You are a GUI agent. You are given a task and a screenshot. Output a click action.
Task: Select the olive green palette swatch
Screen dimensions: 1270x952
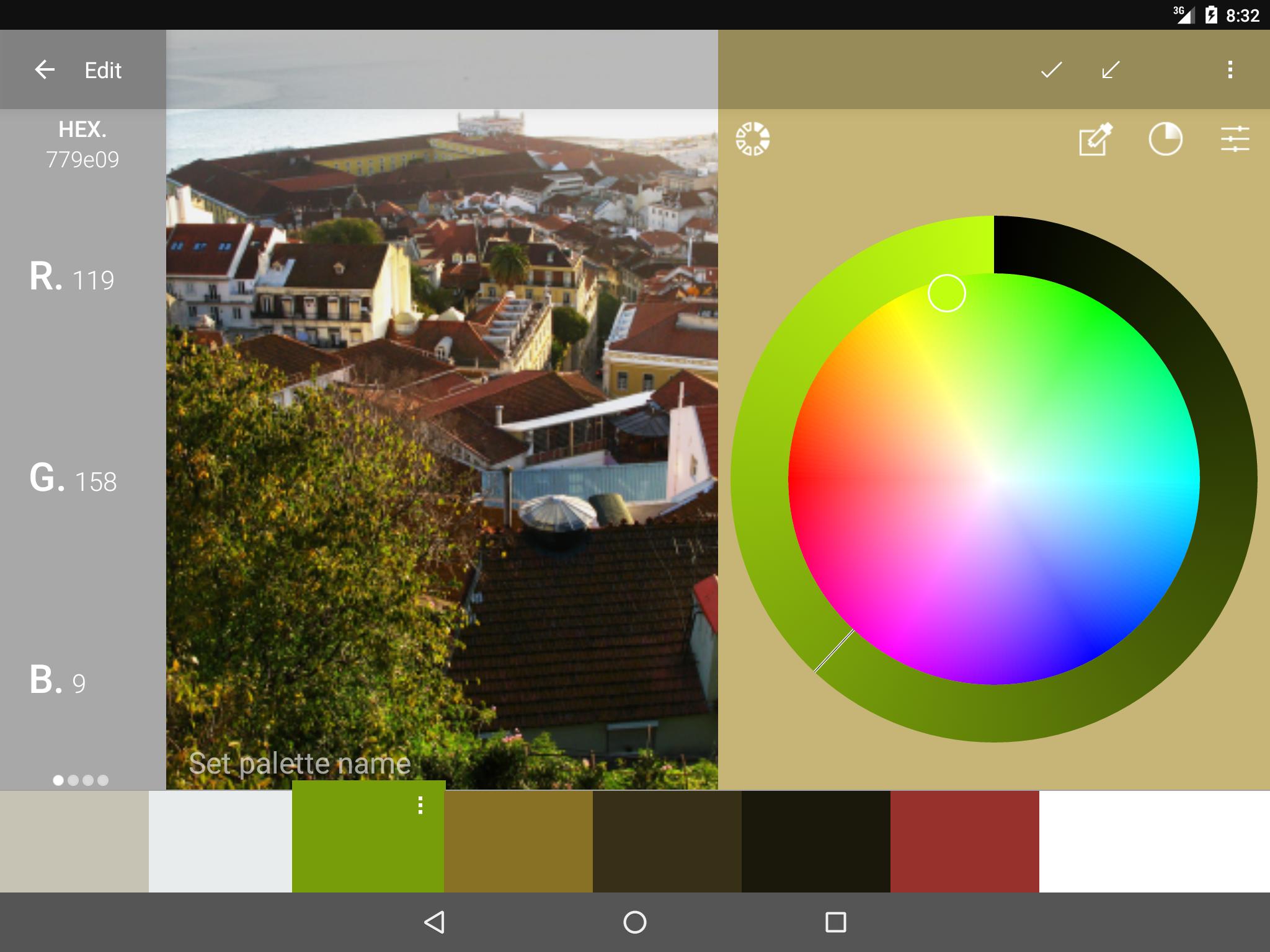pos(368,837)
